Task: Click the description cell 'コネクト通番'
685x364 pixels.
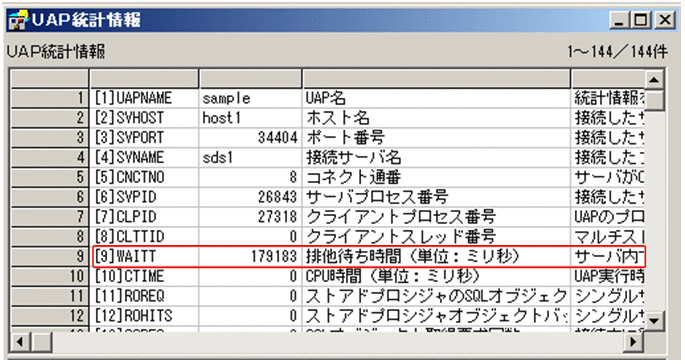Action: [x=436, y=177]
